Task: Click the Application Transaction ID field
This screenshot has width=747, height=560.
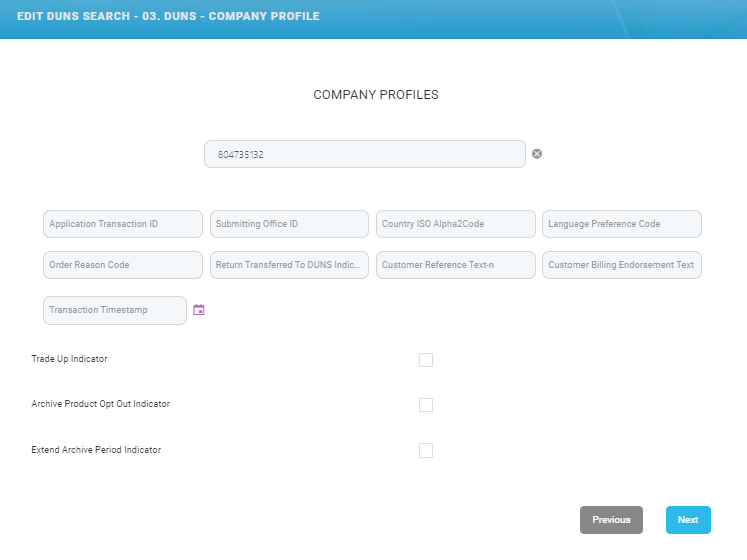Action: tap(123, 224)
